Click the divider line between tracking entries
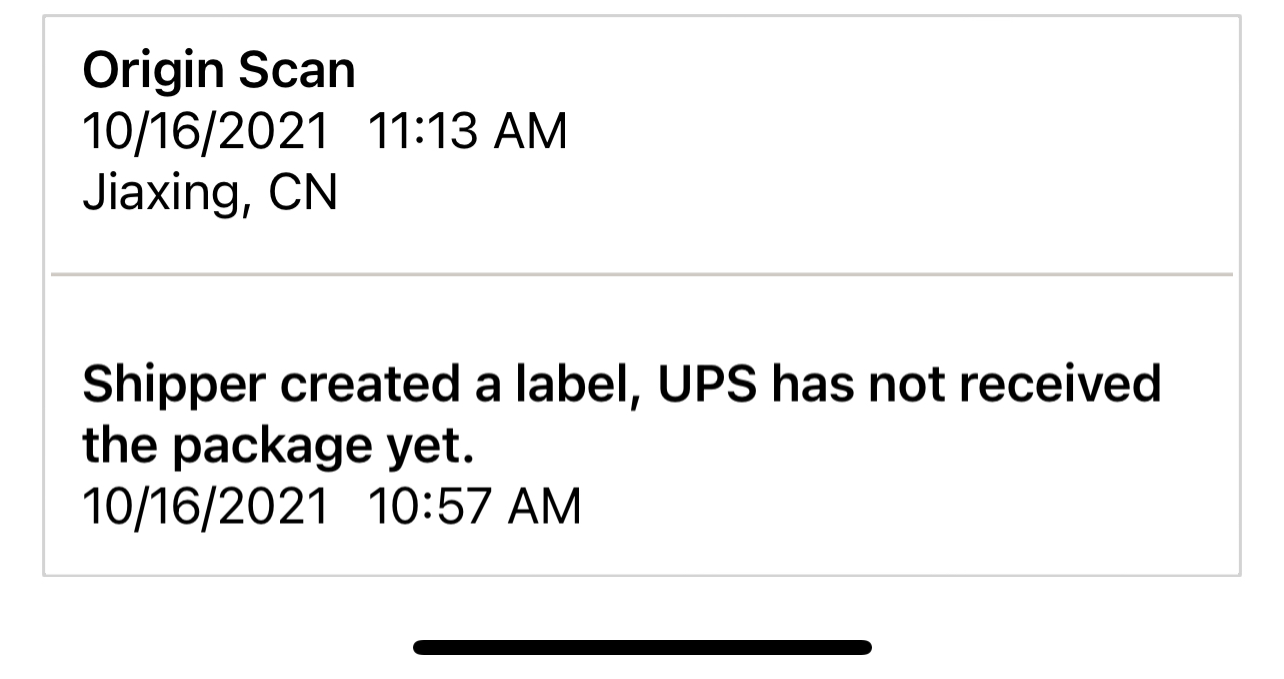1284x679 pixels. [642, 274]
